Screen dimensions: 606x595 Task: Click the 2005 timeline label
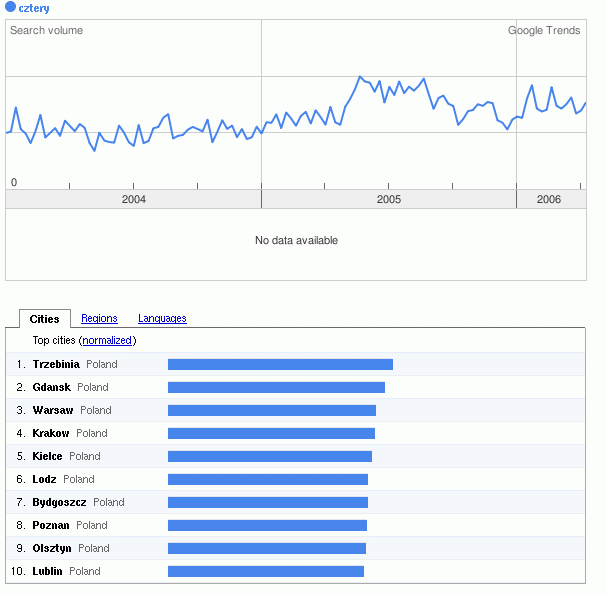click(x=389, y=200)
